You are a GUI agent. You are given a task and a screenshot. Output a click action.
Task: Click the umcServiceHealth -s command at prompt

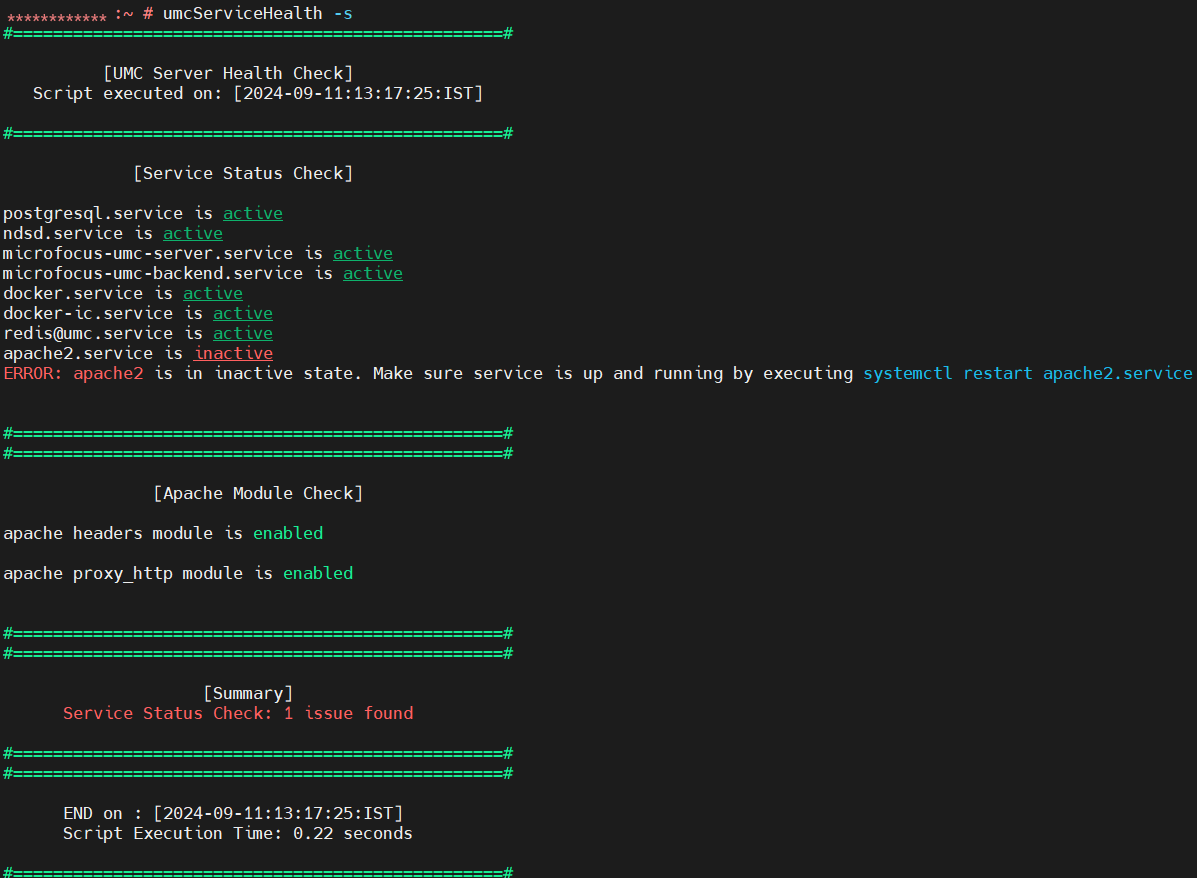pos(257,14)
